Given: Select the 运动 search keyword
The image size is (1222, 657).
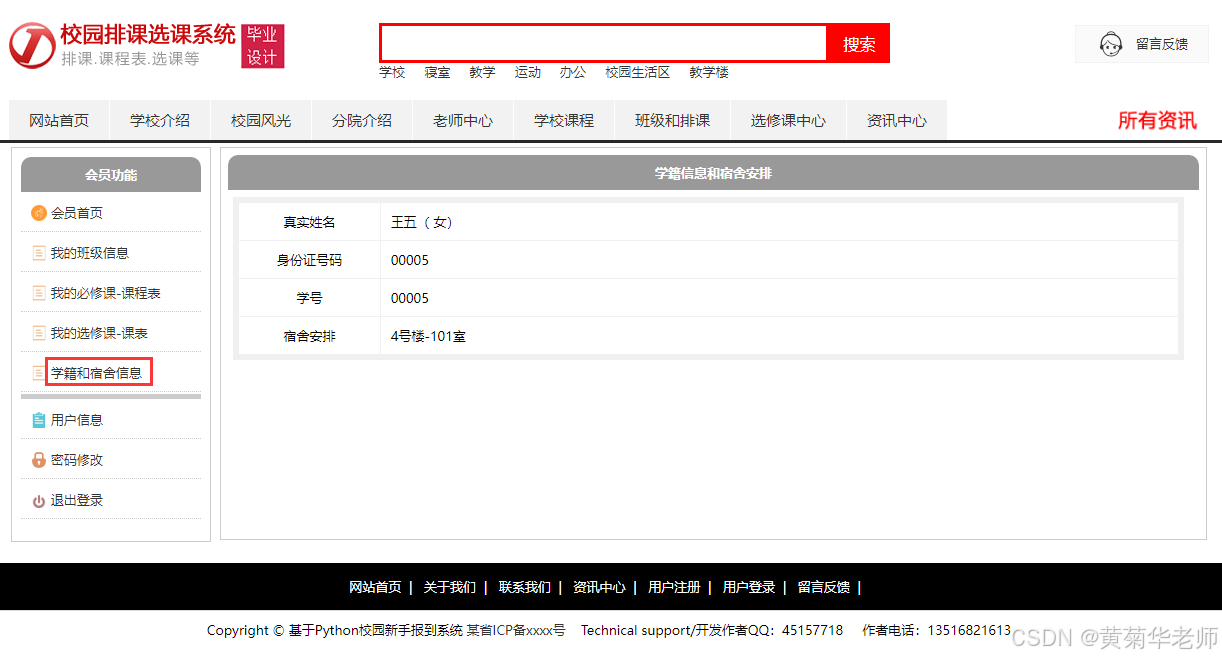Looking at the screenshot, I should [528, 72].
